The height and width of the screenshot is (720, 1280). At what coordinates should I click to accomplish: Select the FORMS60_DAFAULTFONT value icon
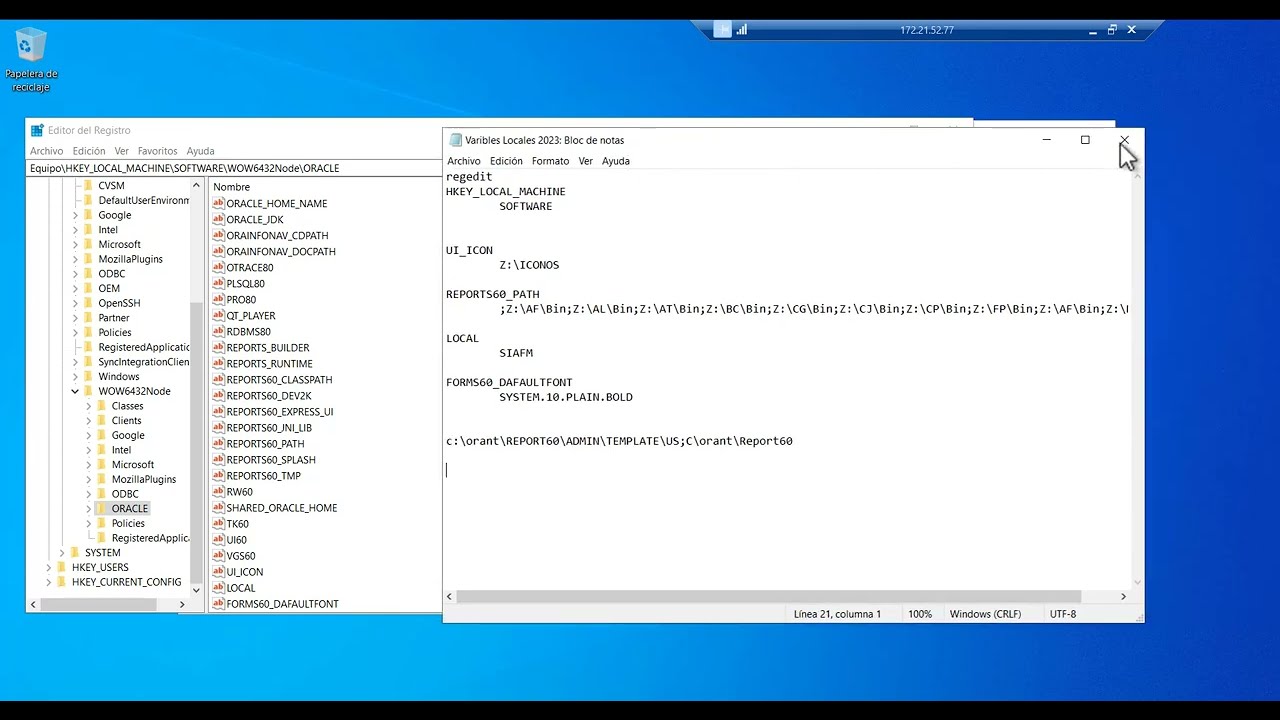218,603
